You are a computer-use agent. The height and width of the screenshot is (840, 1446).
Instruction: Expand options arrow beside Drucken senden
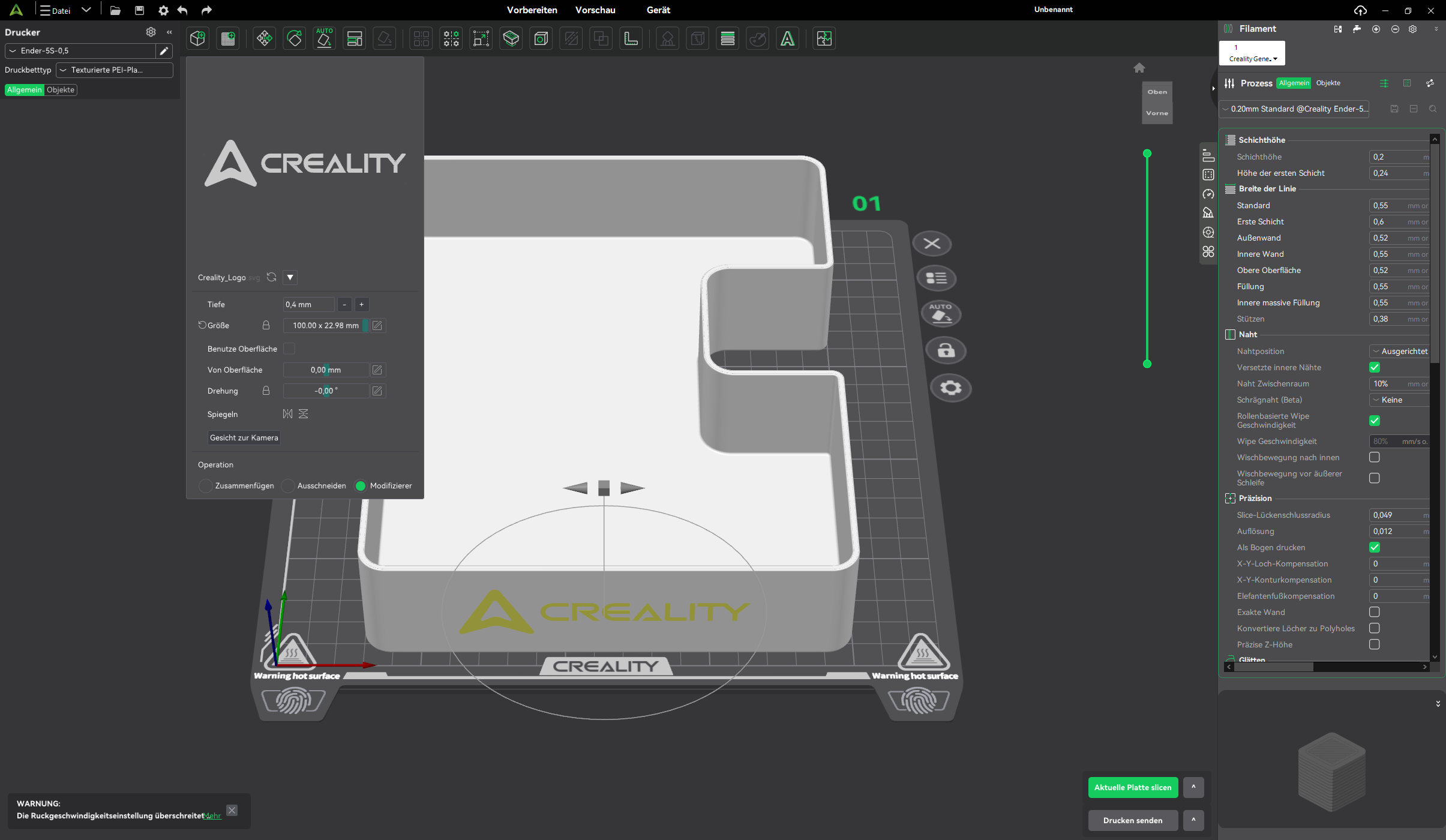[x=1193, y=820]
